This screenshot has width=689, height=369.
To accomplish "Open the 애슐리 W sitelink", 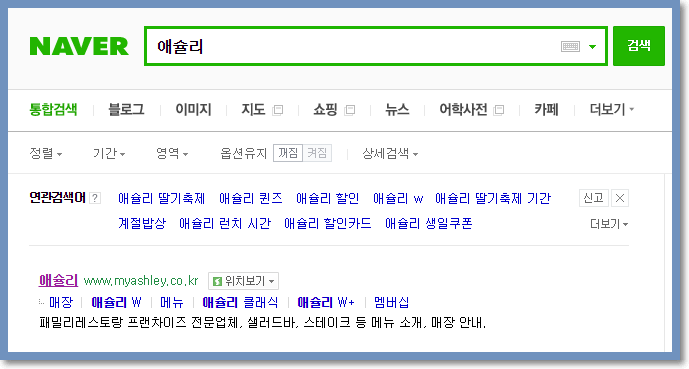I will (x=116, y=302).
